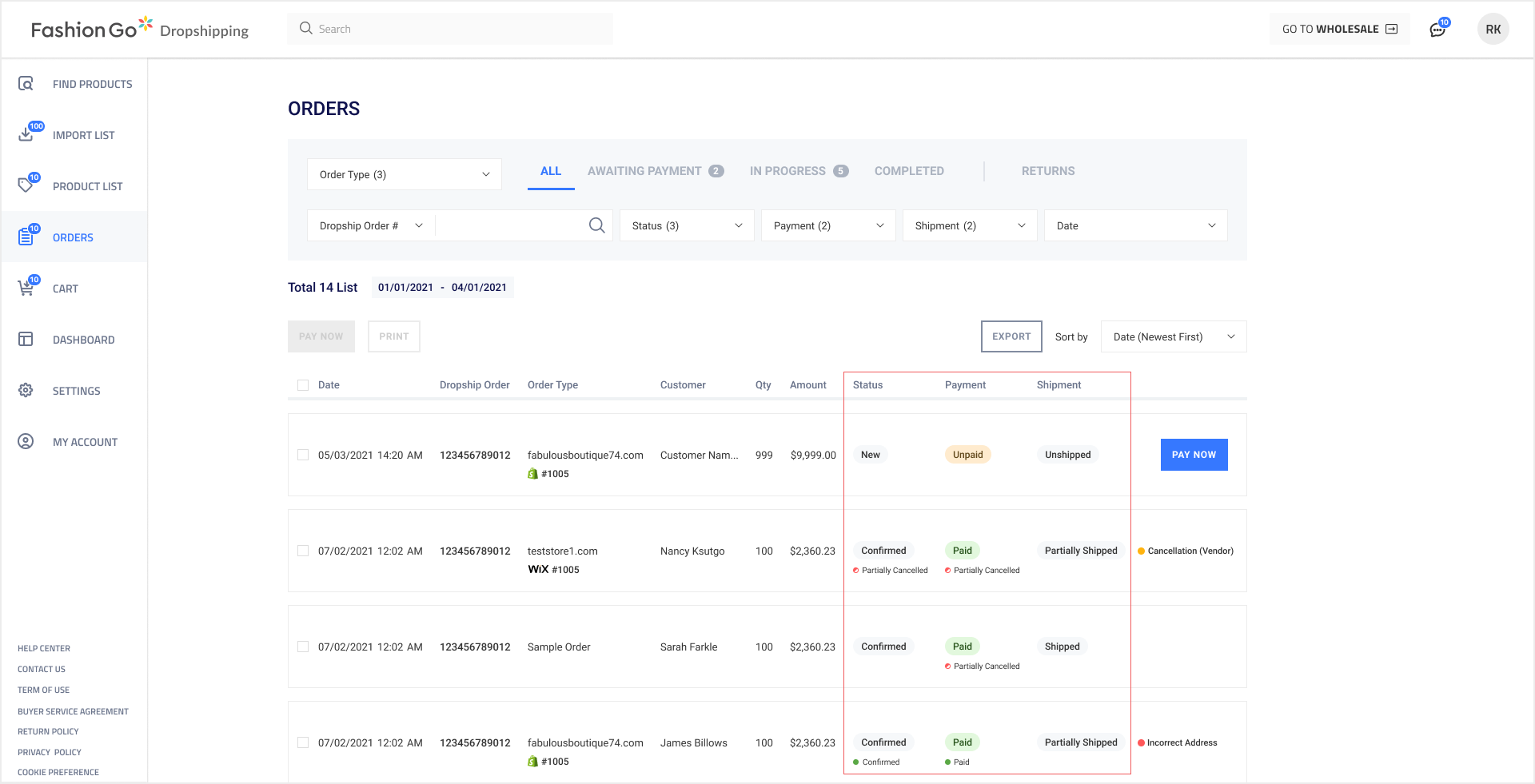Select the ALL orders tab
Image resolution: width=1535 pixels, height=784 pixels.
click(x=551, y=171)
